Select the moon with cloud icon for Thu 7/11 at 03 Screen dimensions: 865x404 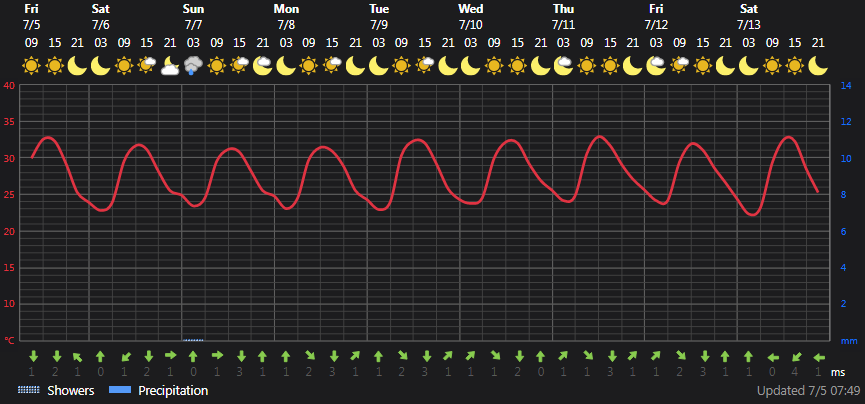pos(564,66)
